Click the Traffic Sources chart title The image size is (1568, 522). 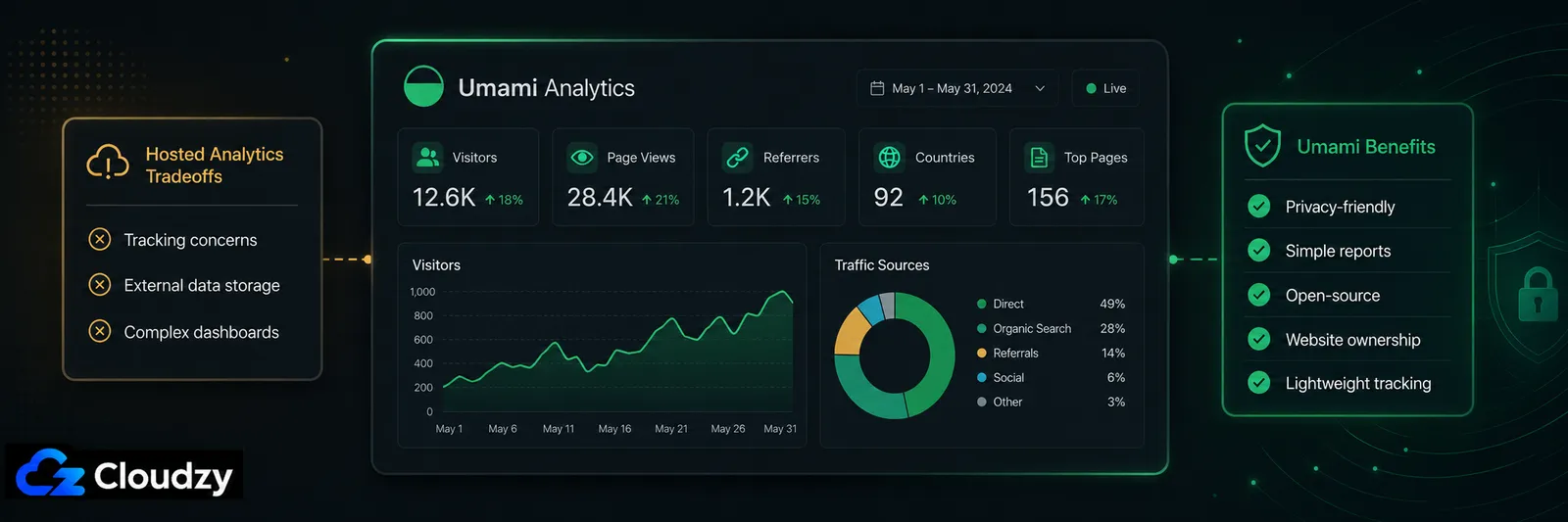[x=882, y=265]
